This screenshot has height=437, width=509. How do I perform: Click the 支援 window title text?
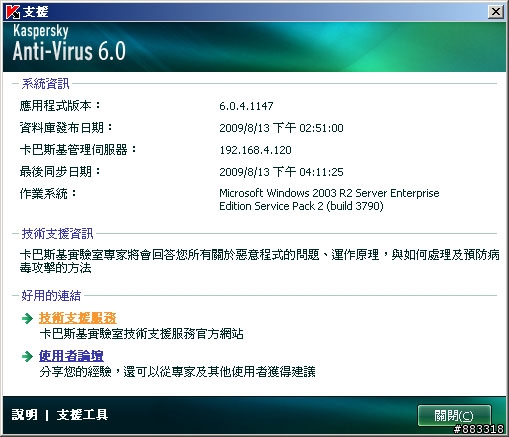point(36,12)
